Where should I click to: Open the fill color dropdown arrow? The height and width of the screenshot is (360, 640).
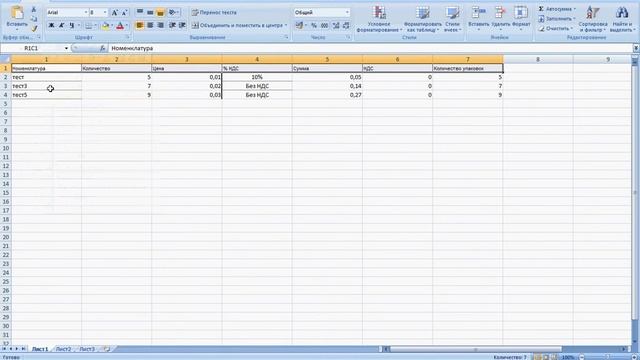pyautogui.click(x=112, y=26)
